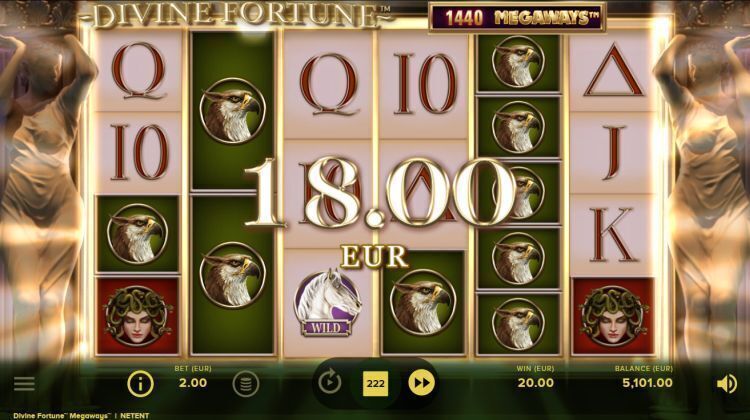Click the Medusa symbol on first reel
Image resolution: width=750 pixels, height=420 pixels.
coord(138,316)
